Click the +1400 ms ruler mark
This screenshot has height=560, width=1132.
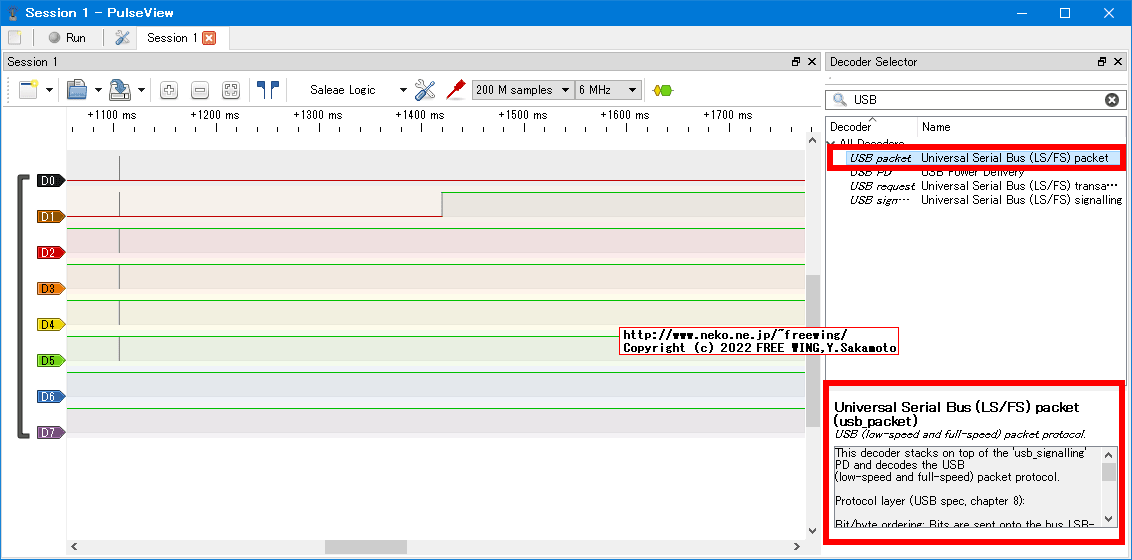(420, 115)
